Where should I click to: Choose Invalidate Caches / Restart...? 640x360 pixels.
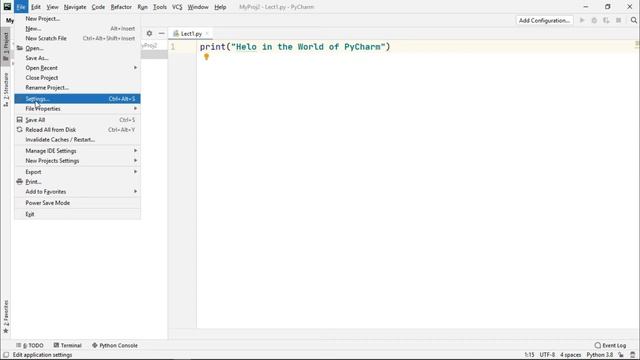[x=78, y=139]
